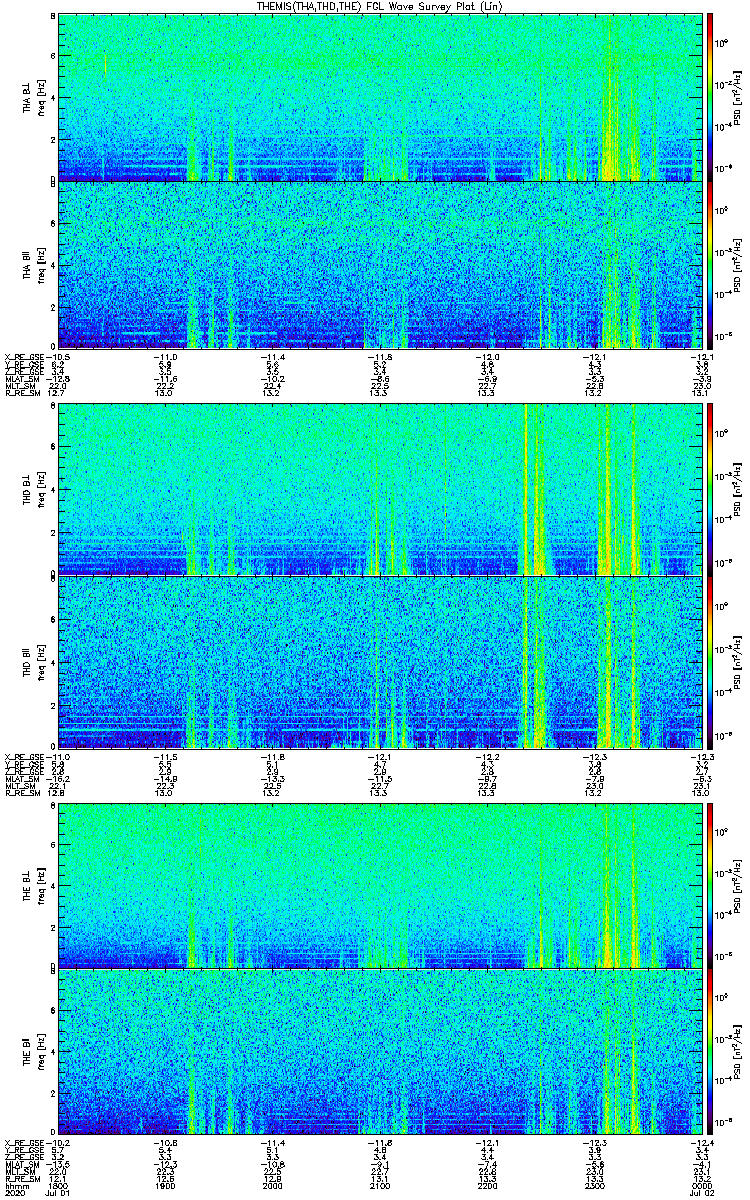Viewport: 750px width, 1200px height.
Task: Click the colorbar beside the THE B-perpendicular panel
Action: 711,885
